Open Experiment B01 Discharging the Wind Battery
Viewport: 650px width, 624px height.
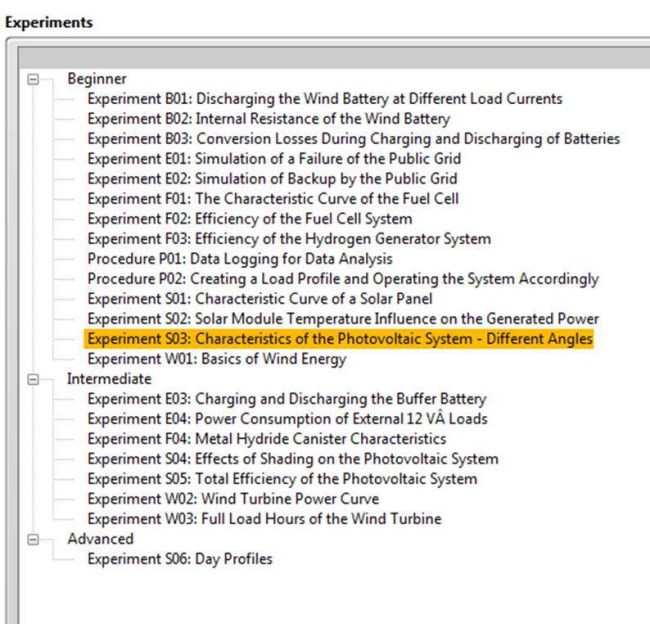tap(325, 99)
